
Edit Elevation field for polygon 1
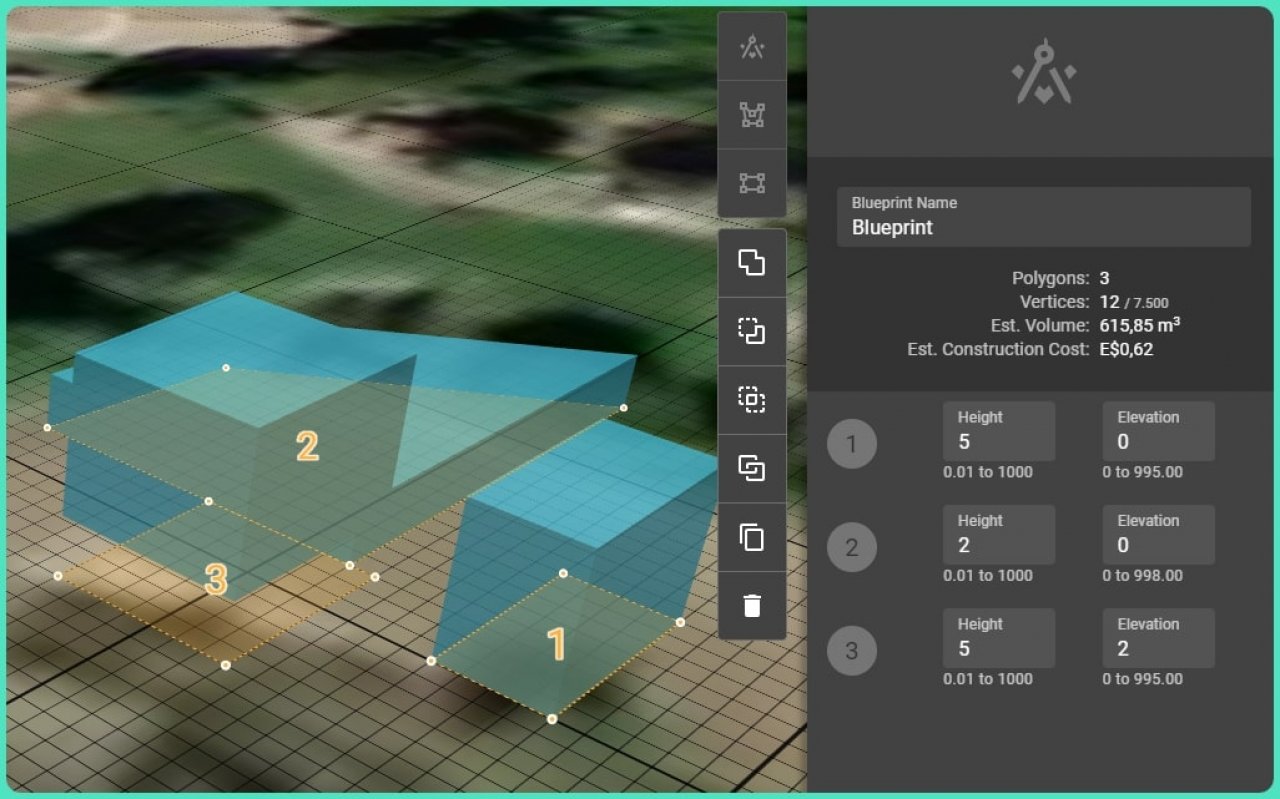(1158, 431)
